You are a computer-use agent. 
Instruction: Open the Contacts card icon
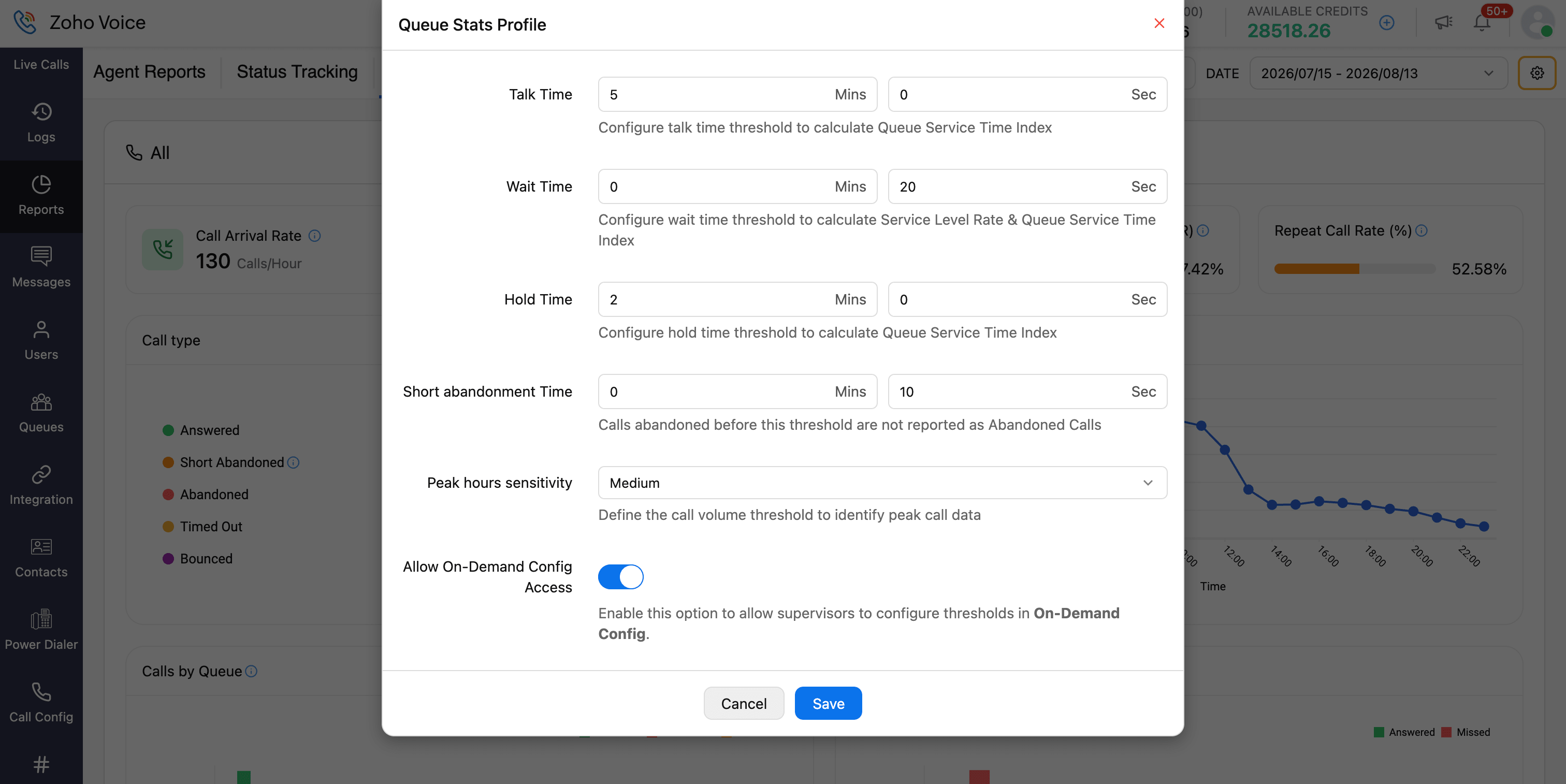[41, 547]
